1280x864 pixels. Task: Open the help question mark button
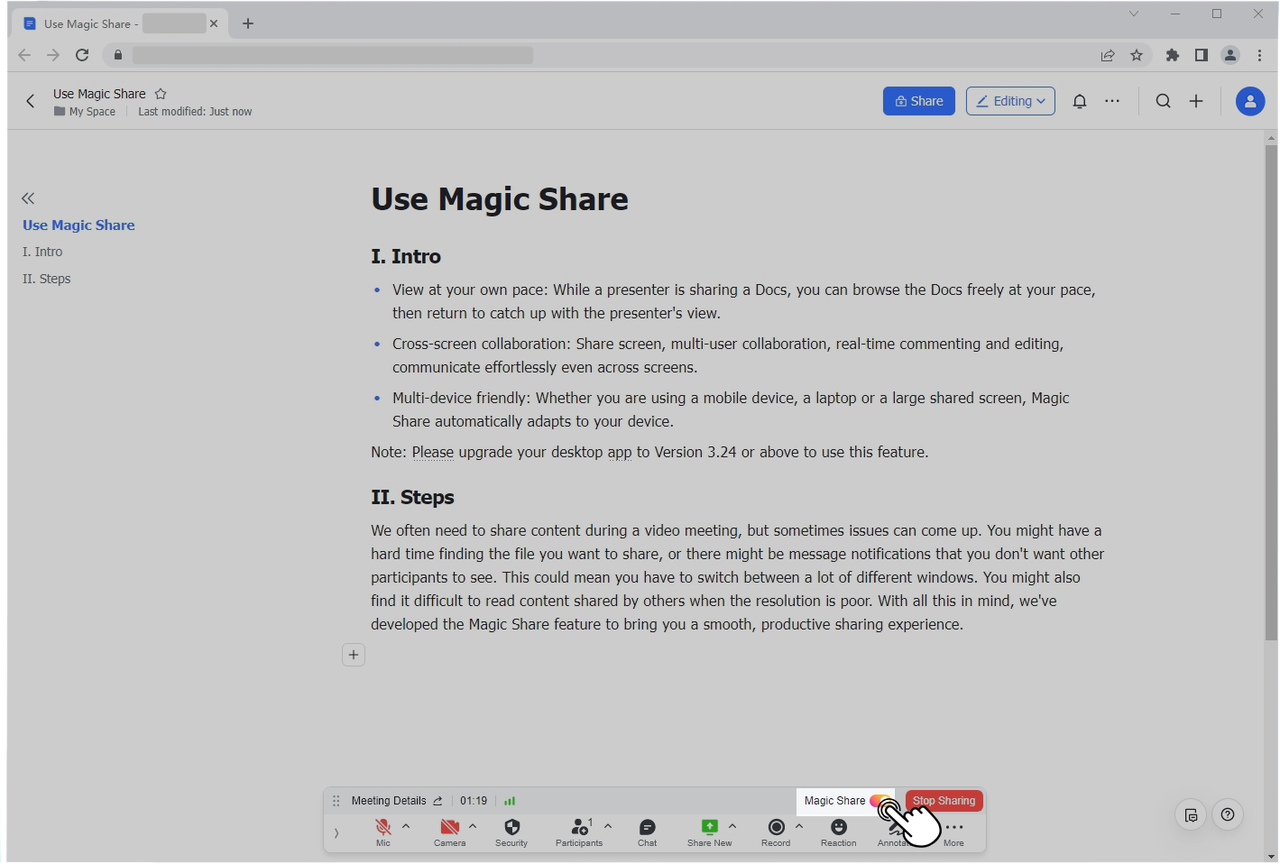point(1227,815)
